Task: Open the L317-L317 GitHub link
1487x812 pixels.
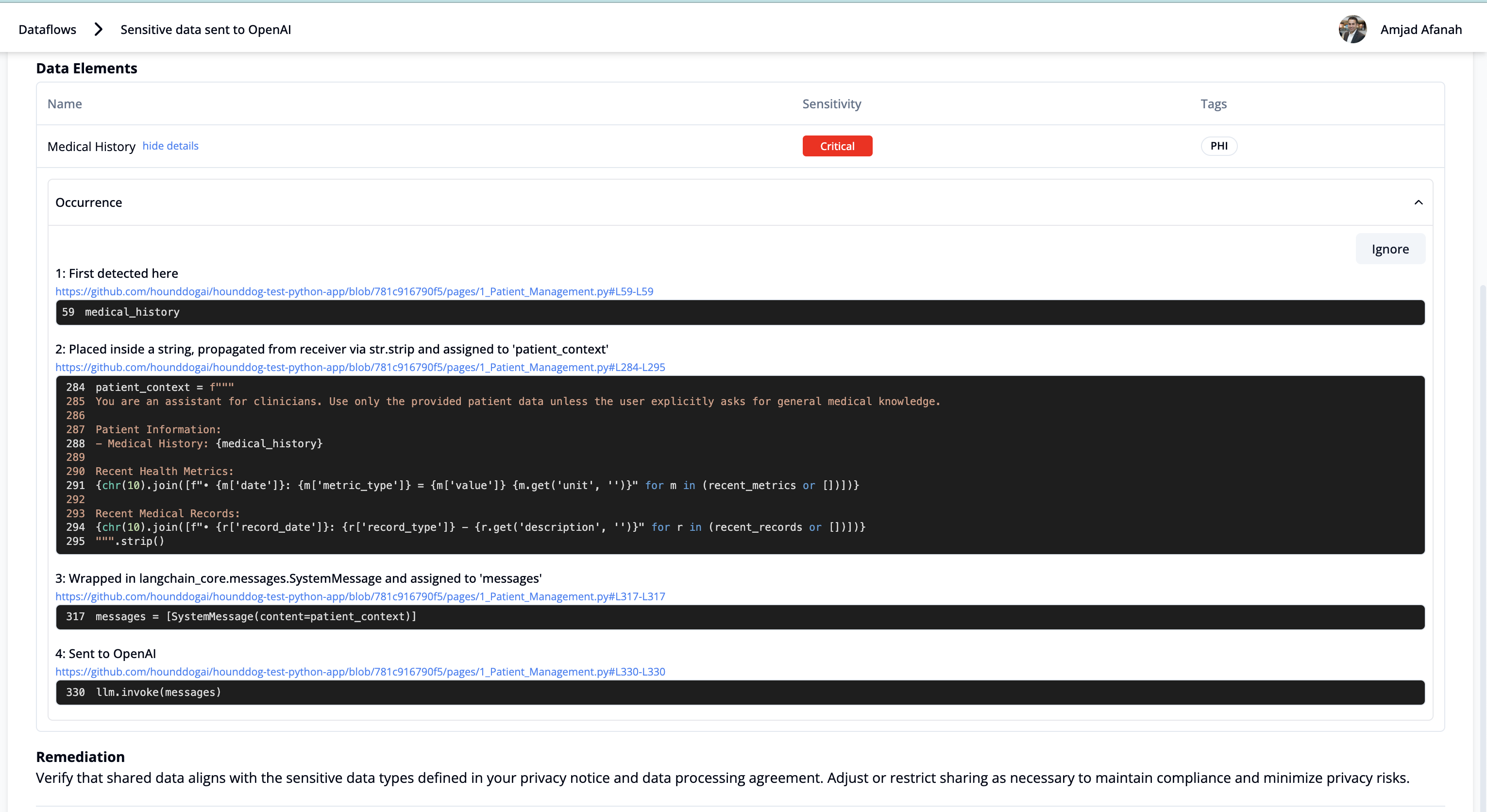Action: pyautogui.click(x=360, y=596)
